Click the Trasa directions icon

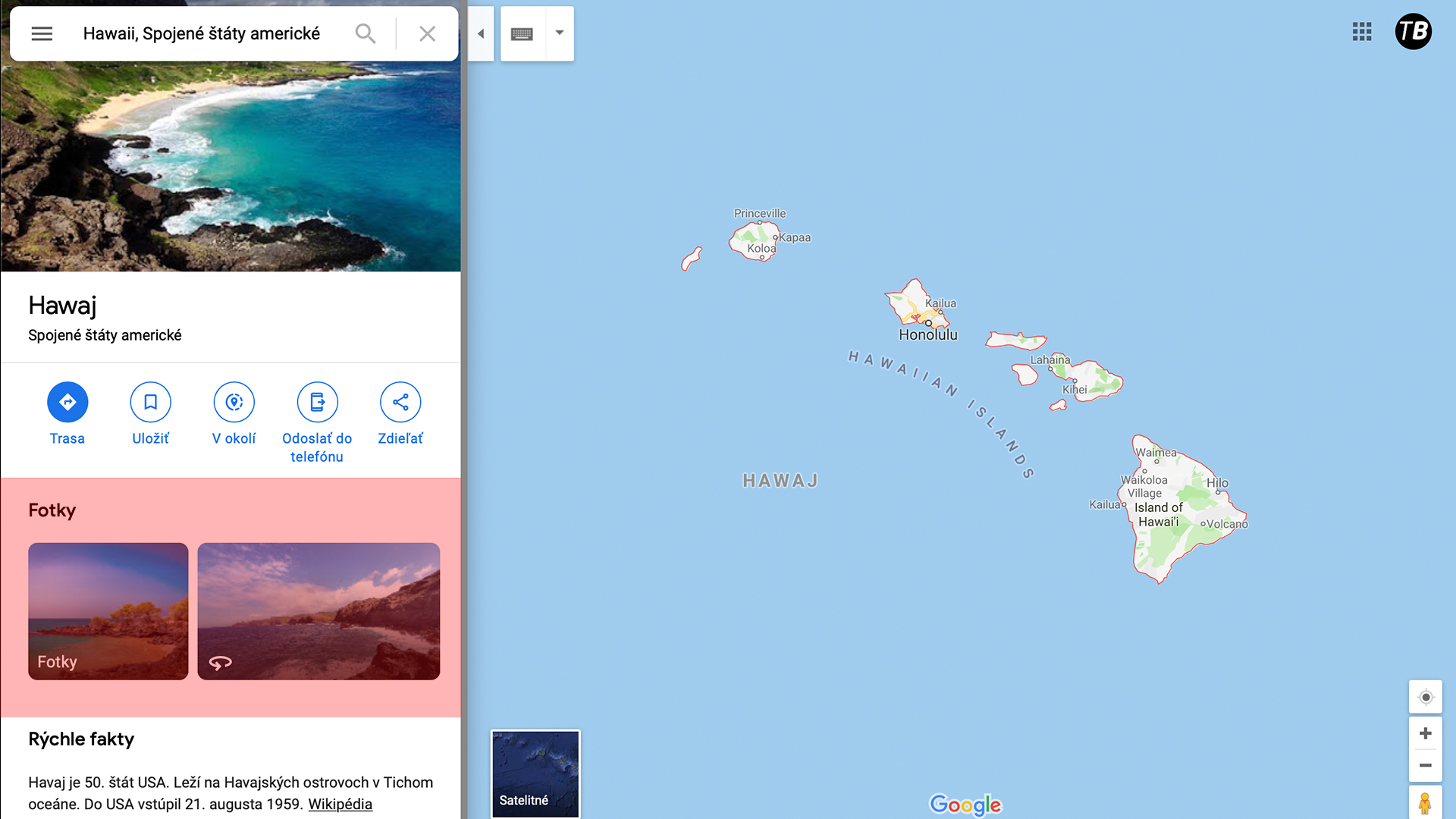point(67,402)
